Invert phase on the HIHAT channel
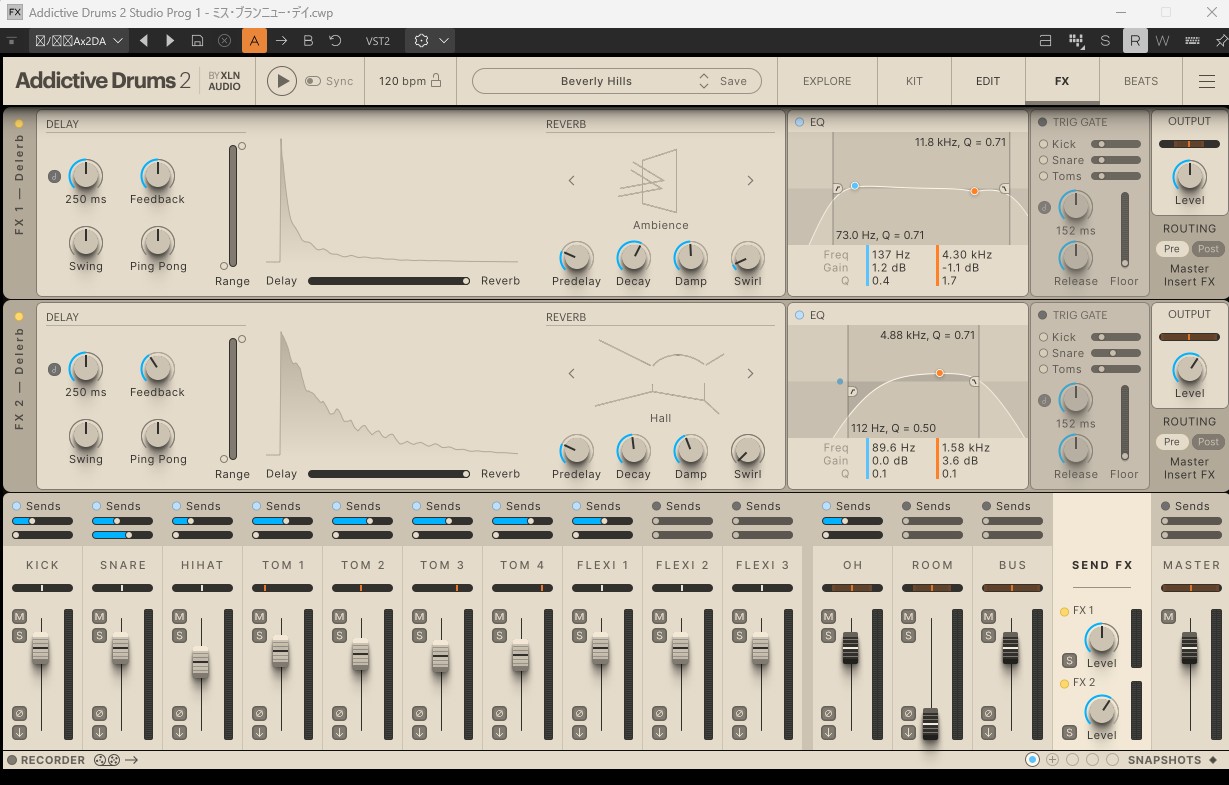 [x=179, y=713]
